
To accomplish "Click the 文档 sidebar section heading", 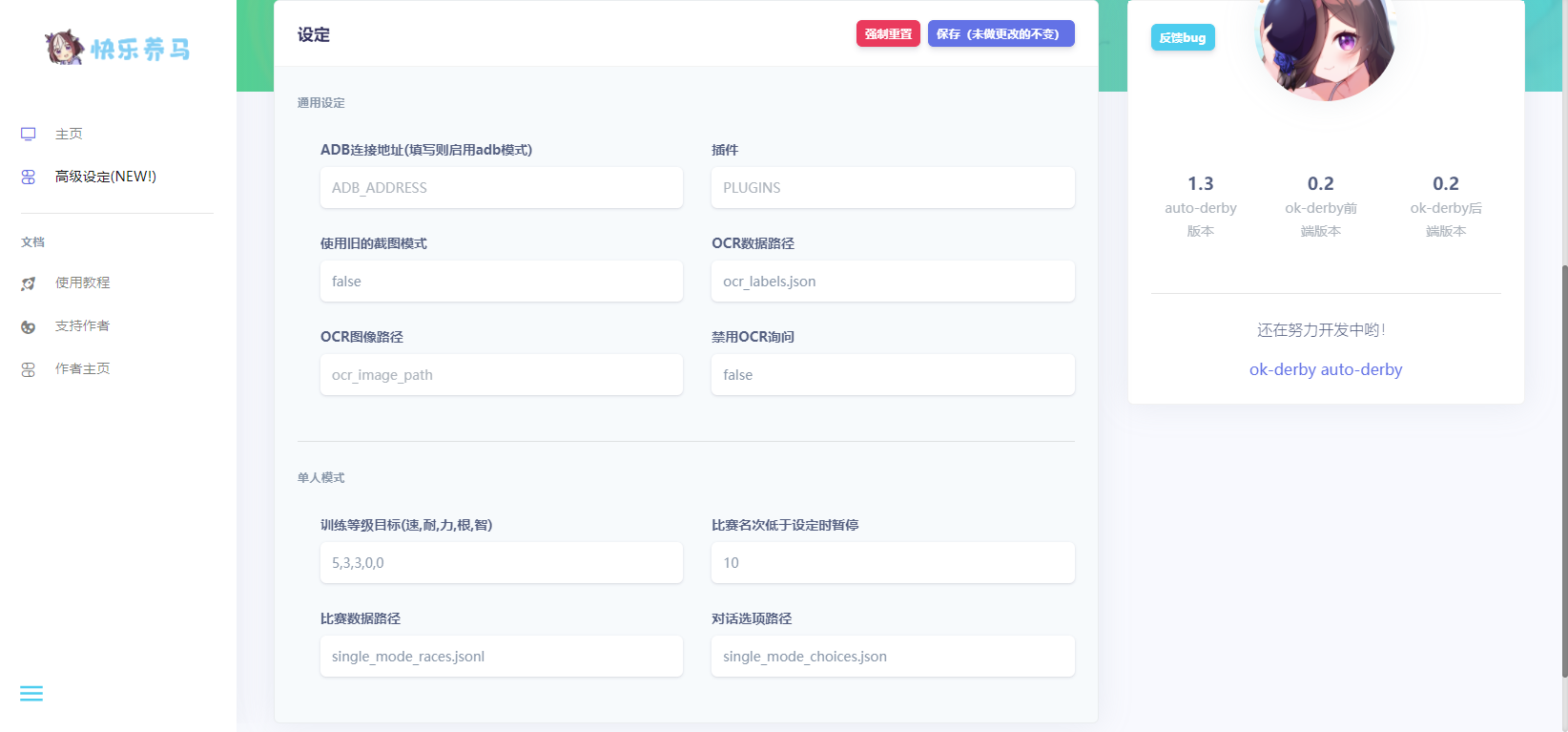I will [x=33, y=242].
